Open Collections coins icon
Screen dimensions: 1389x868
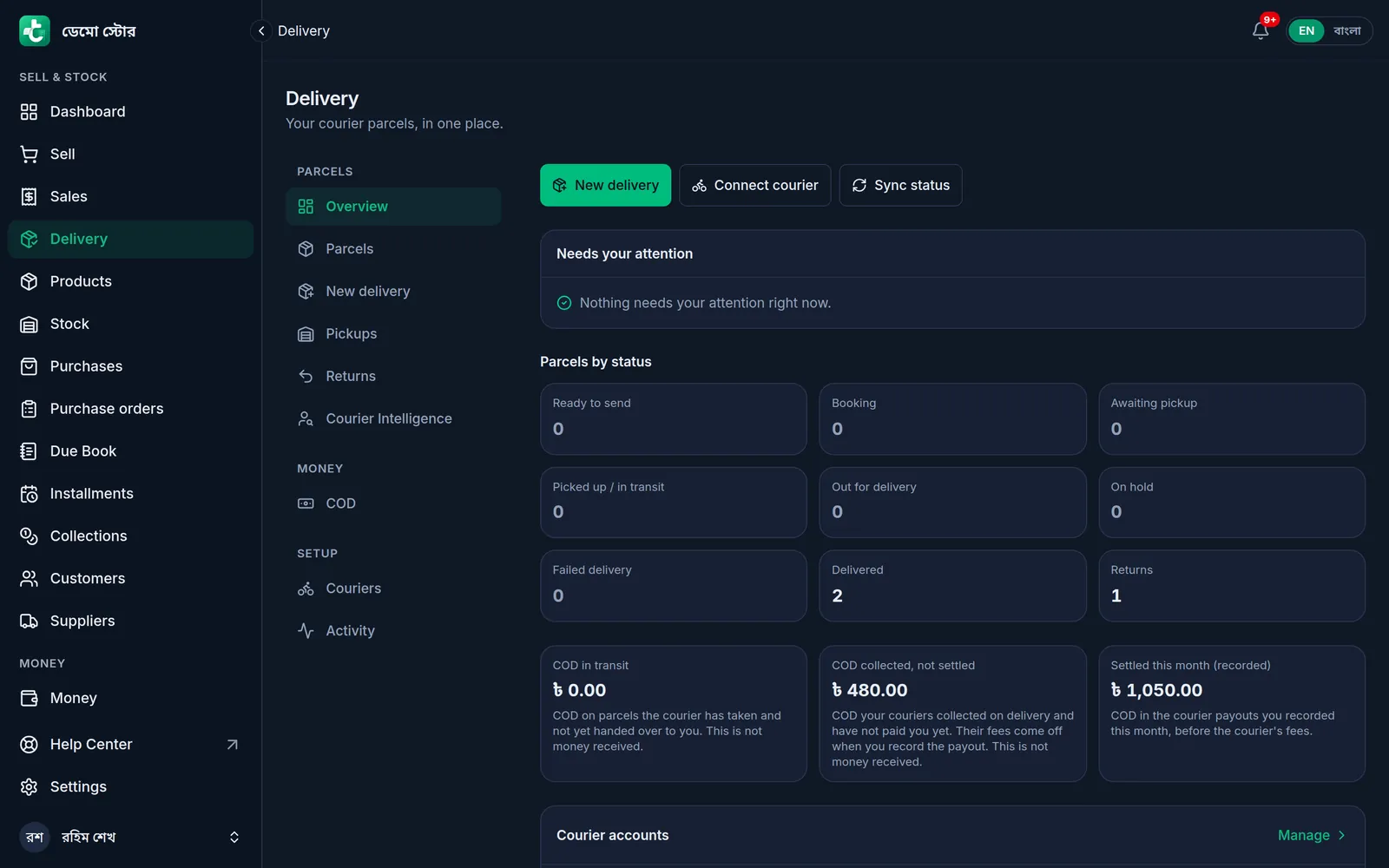(29, 536)
